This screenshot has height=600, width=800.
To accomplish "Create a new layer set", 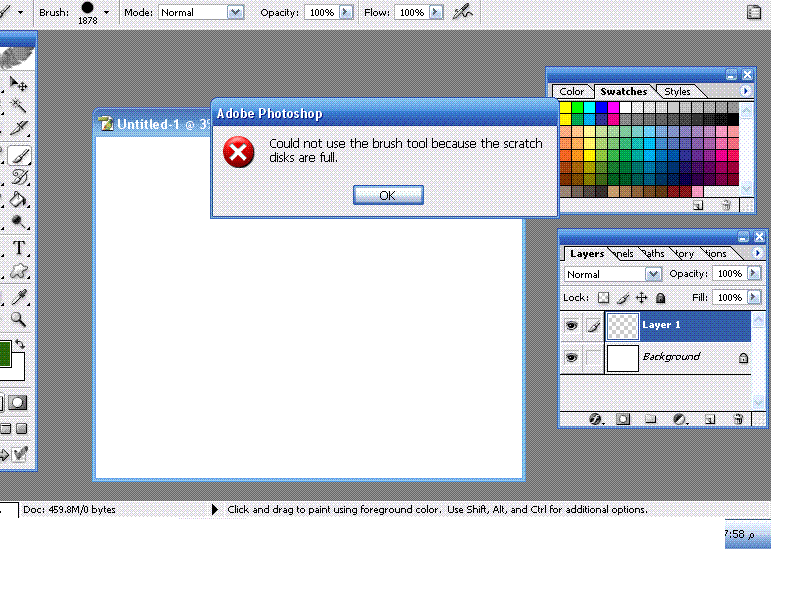I will coord(651,419).
